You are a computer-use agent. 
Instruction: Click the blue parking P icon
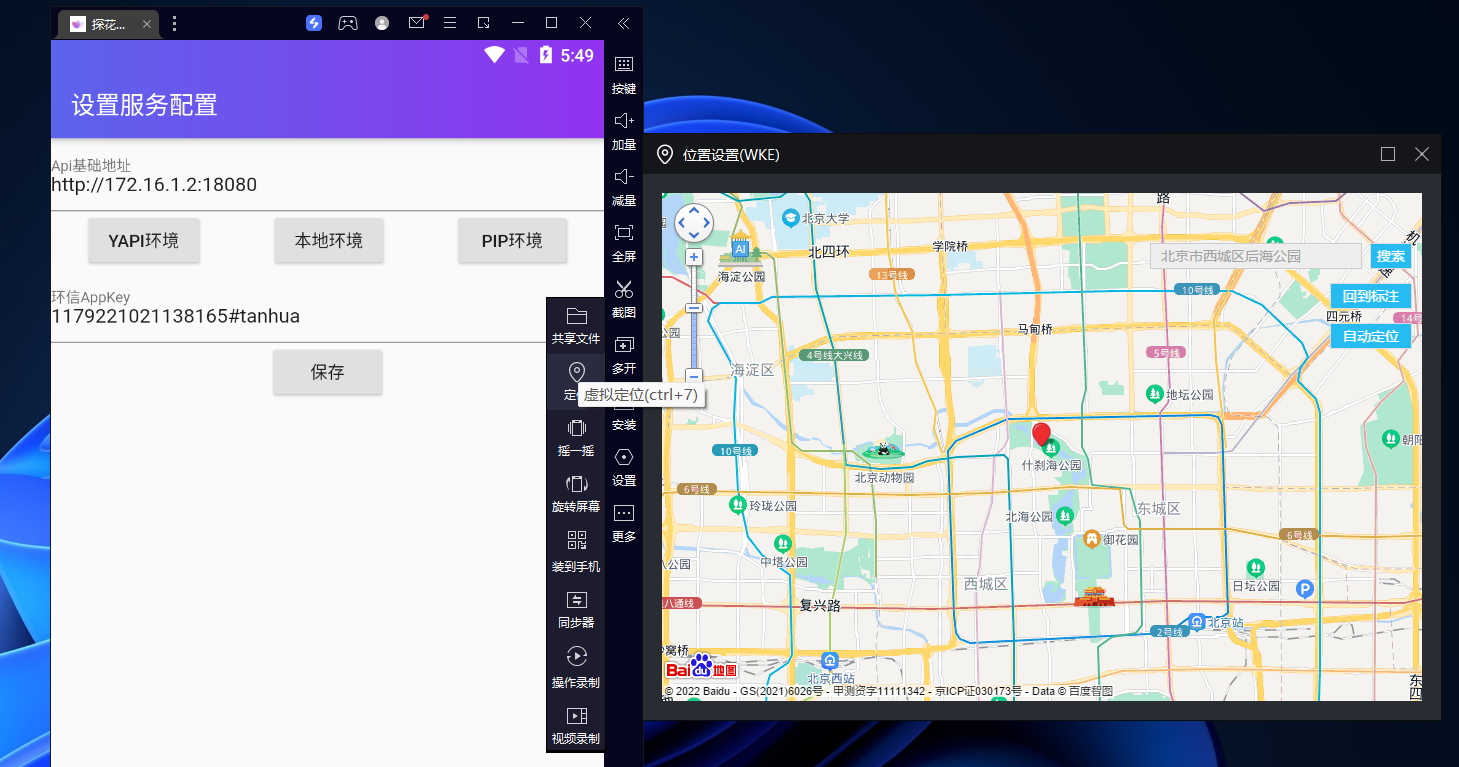pos(1304,589)
